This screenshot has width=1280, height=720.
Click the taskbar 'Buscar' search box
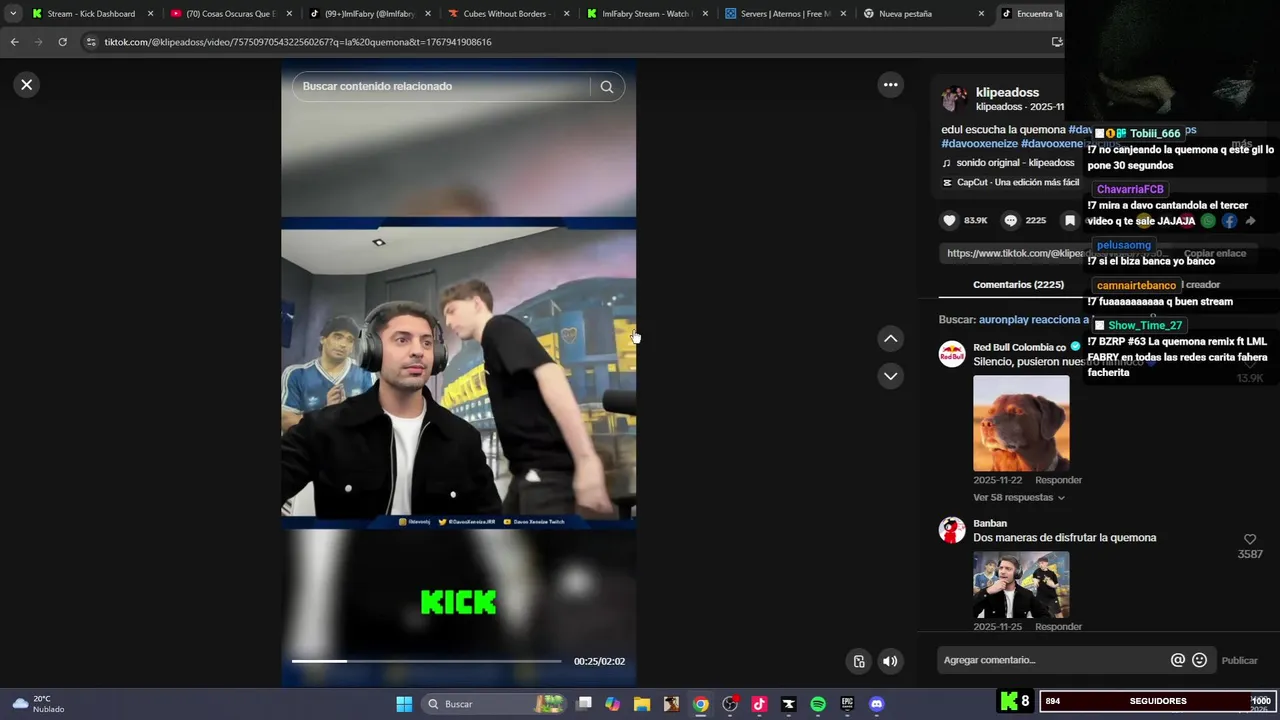[x=493, y=704]
